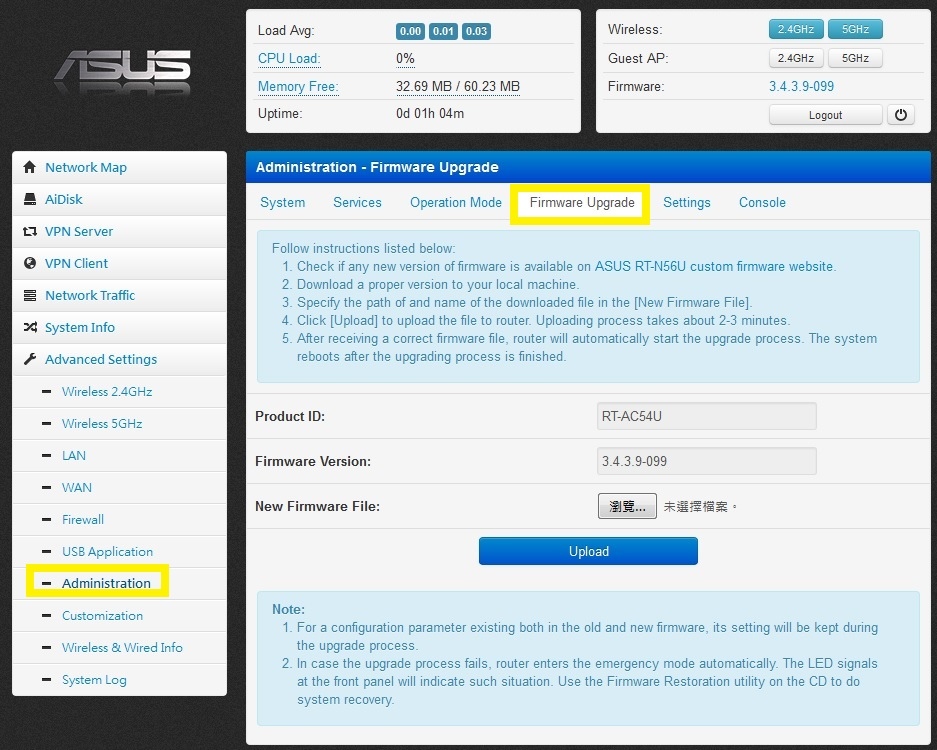Click the Logout button
937x750 pixels.
(825, 115)
